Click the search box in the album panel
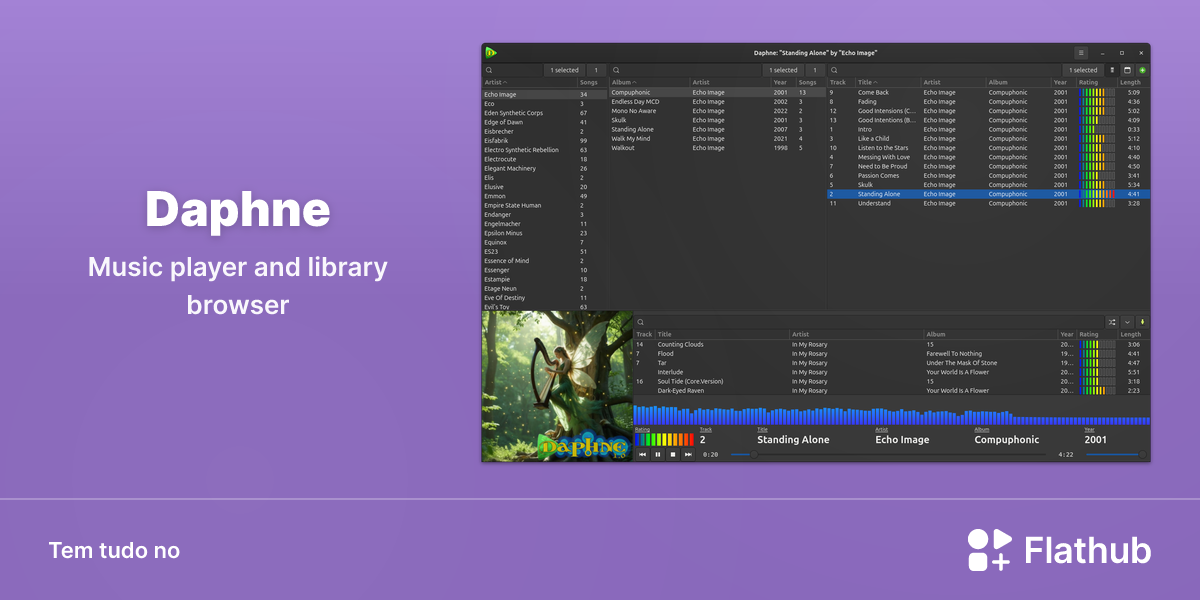The width and height of the screenshot is (1200, 600). pos(686,70)
